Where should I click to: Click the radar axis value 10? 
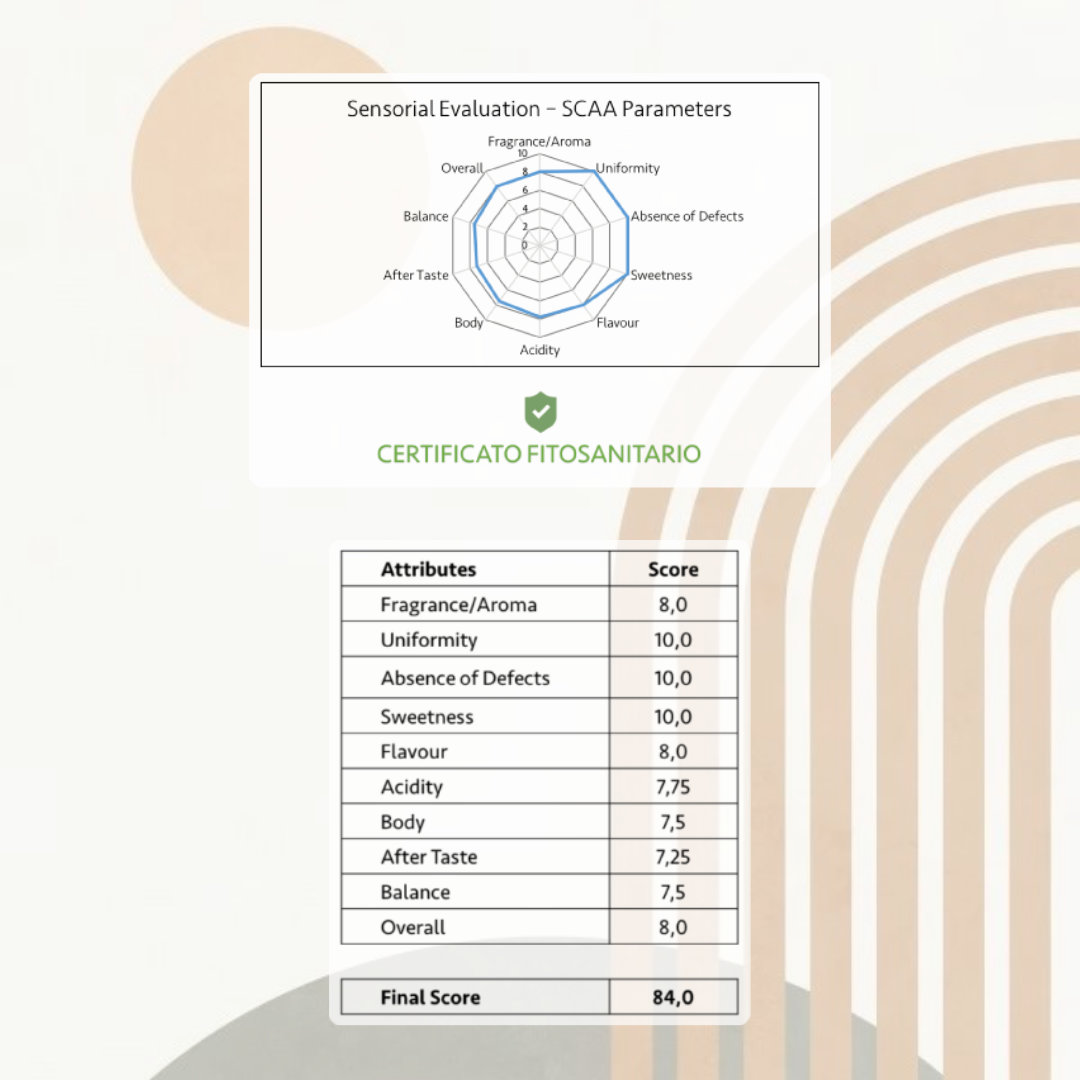tap(523, 154)
